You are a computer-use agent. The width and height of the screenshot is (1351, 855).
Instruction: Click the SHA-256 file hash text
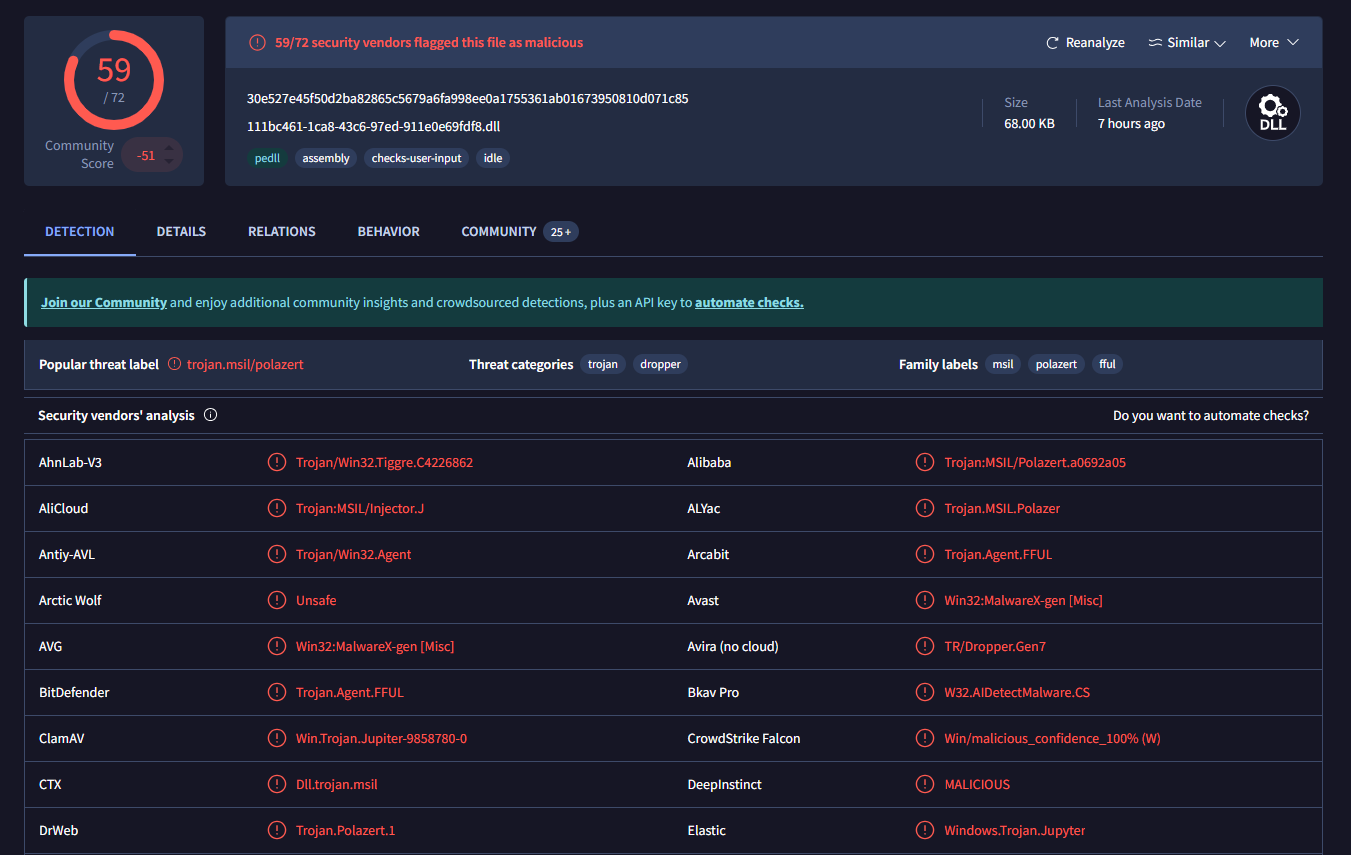[467, 98]
